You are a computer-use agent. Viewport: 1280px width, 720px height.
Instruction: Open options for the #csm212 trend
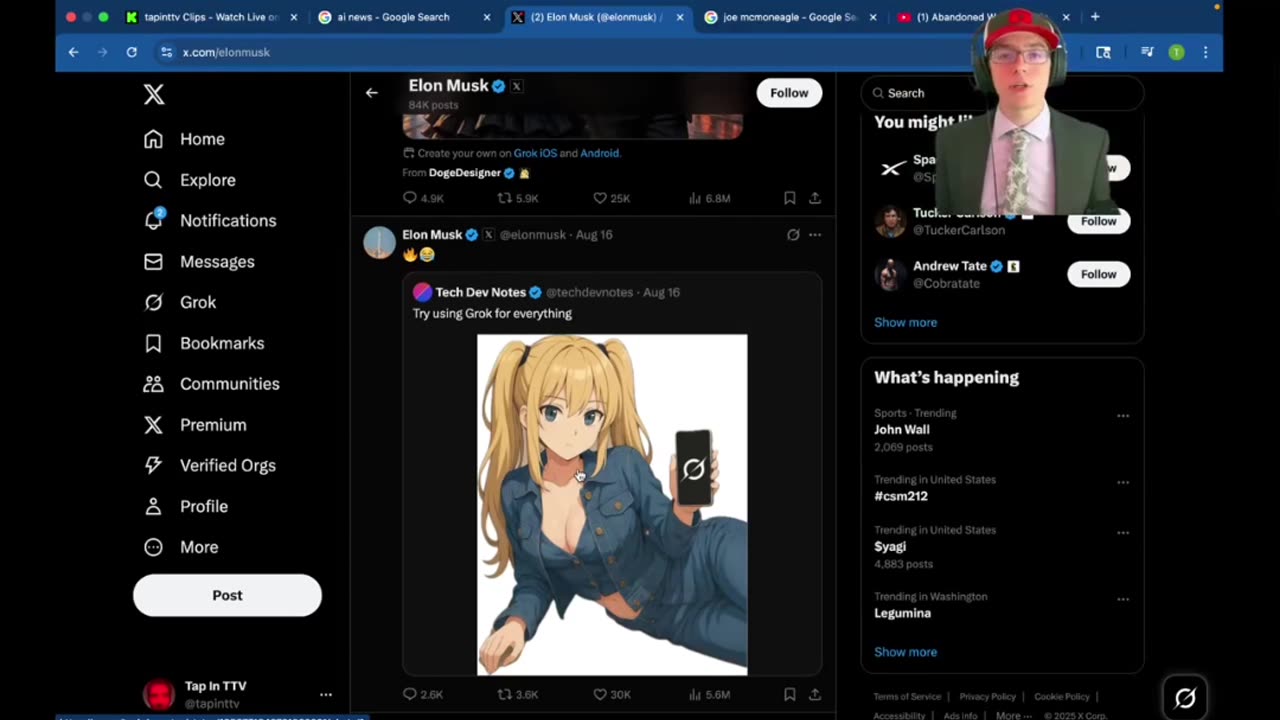1123,482
